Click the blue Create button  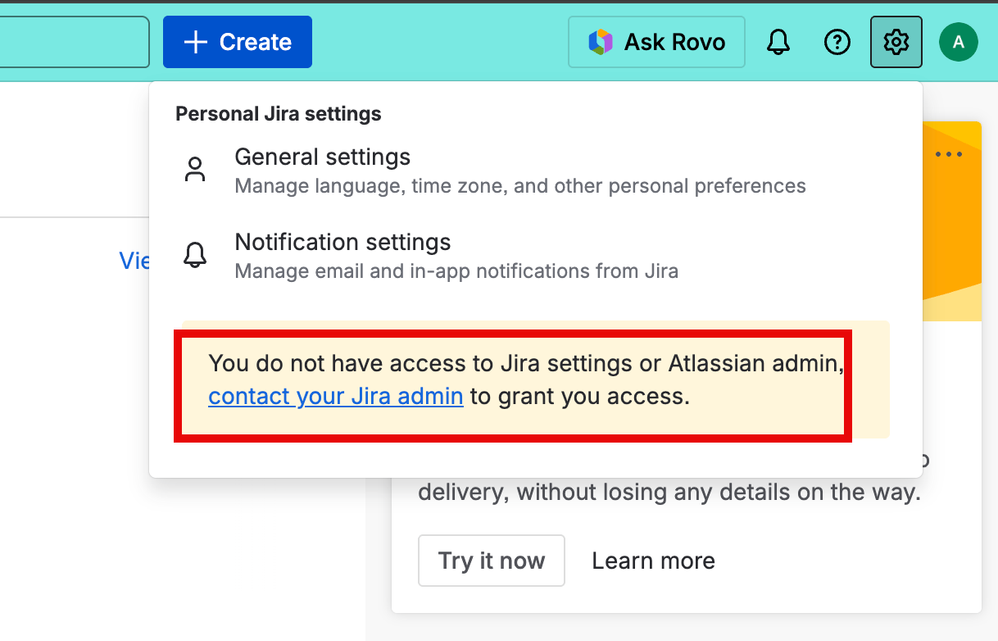coord(237,42)
